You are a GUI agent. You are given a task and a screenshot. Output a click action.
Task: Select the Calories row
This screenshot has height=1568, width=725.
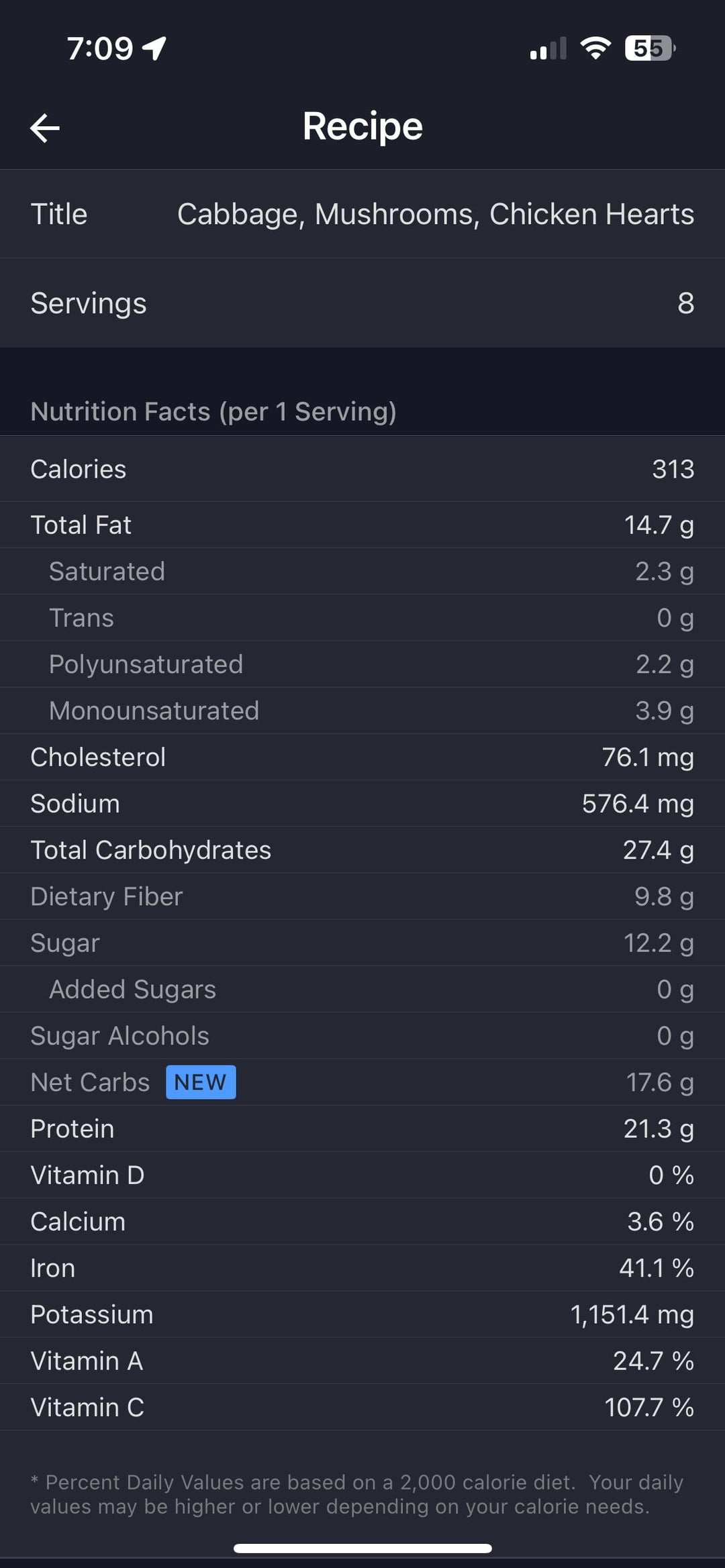click(362, 469)
